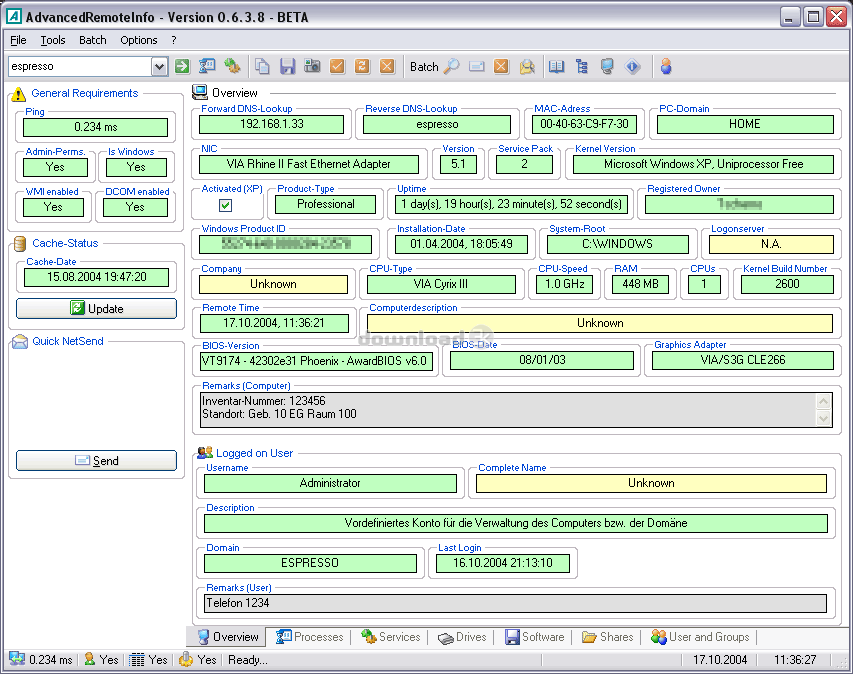Click the PC-Domain value HOME

point(745,124)
